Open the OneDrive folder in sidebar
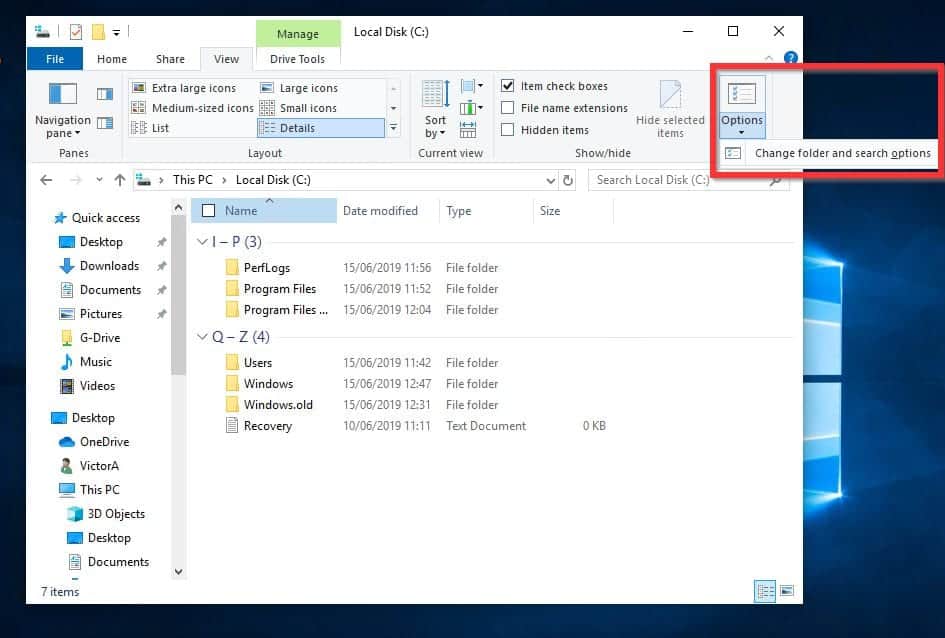Screen dimensions: 945x638 pyautogui.click(x=95, y=442)
